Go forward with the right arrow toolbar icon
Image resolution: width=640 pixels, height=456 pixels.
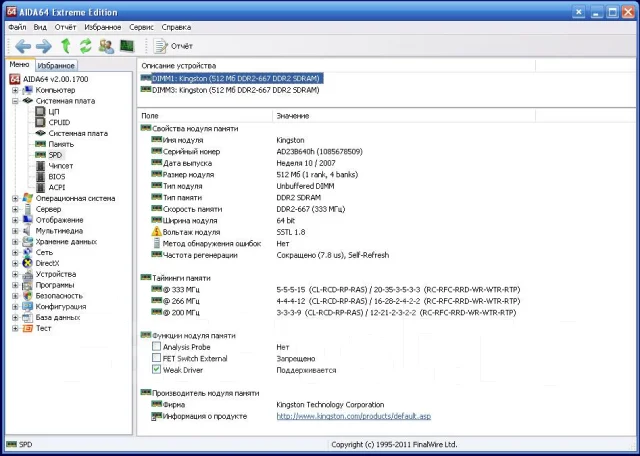tap(44, 46)
